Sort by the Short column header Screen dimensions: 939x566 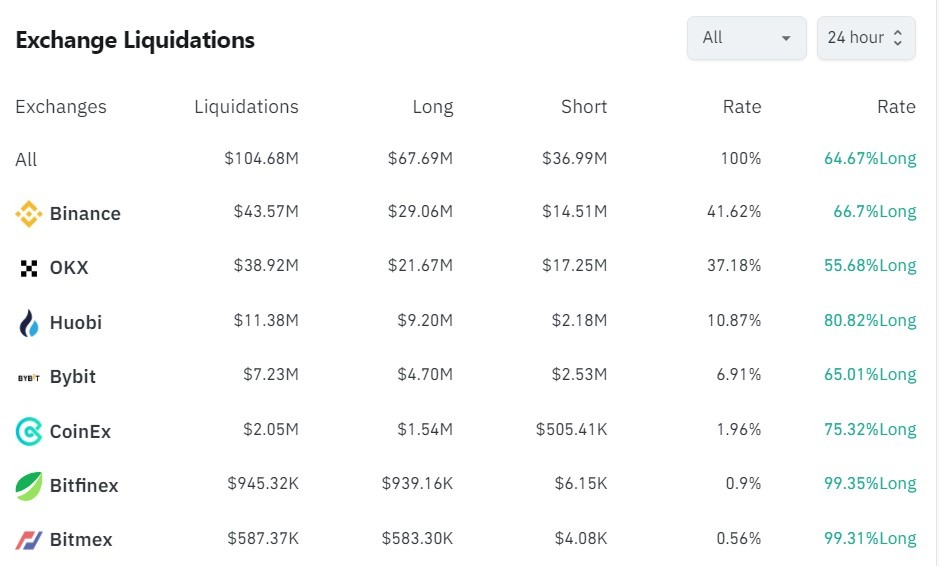[x=584, y=107]
